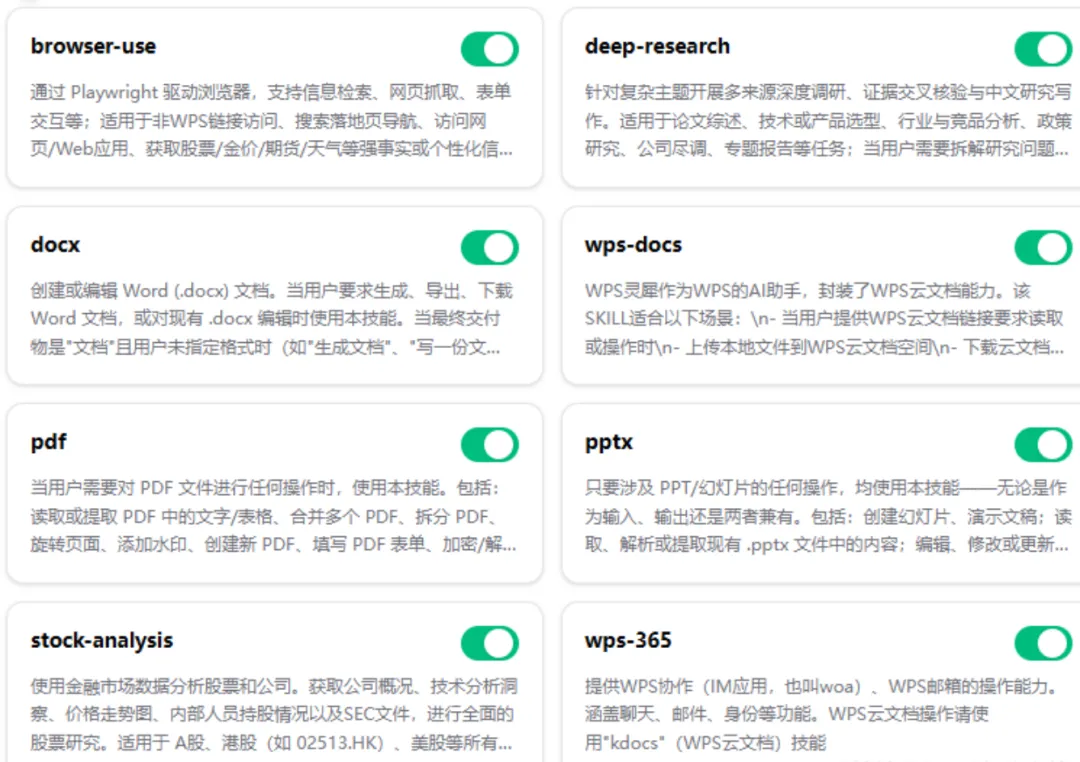The height and width of the screenshot is (762, 1080).
Task: Click the deep-research description paragraph
Action: [x=828, y=121]
